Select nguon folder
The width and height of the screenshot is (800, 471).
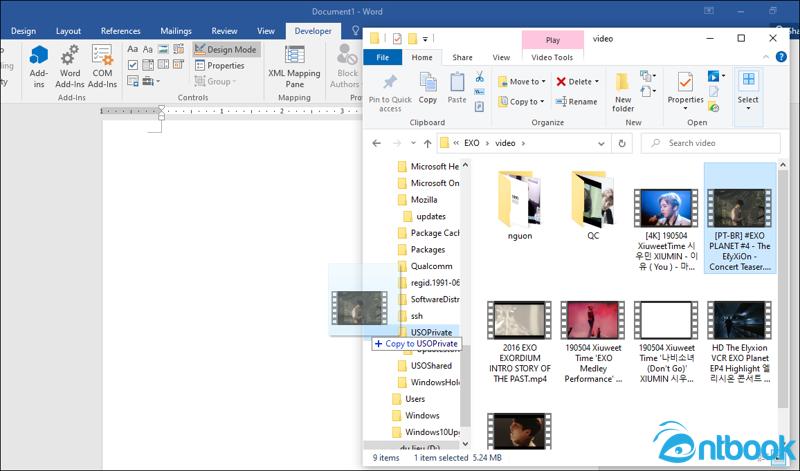(520, 205)
